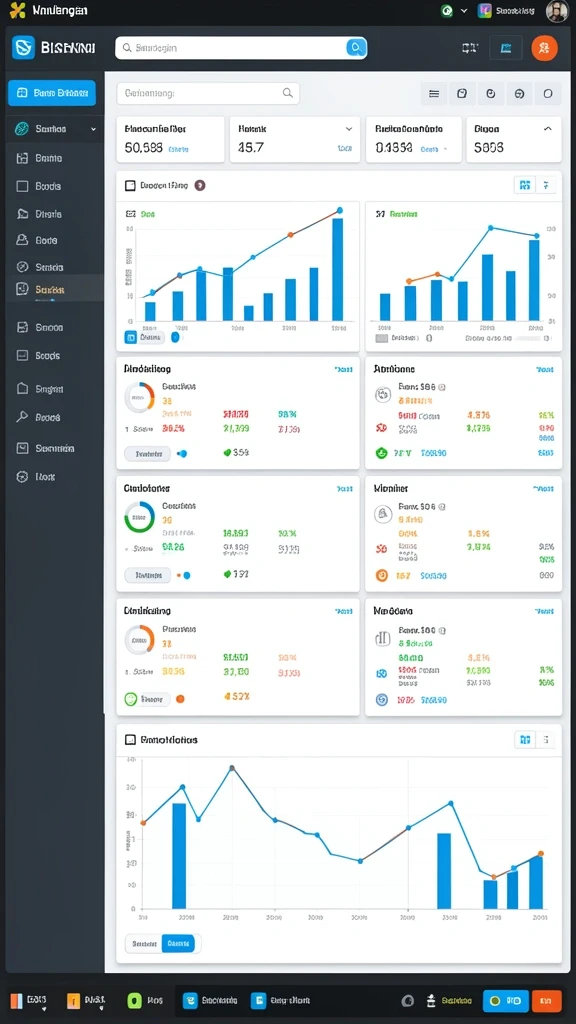
Task: Open the orange round profile button in the header
Action: [x=544, y=48]
